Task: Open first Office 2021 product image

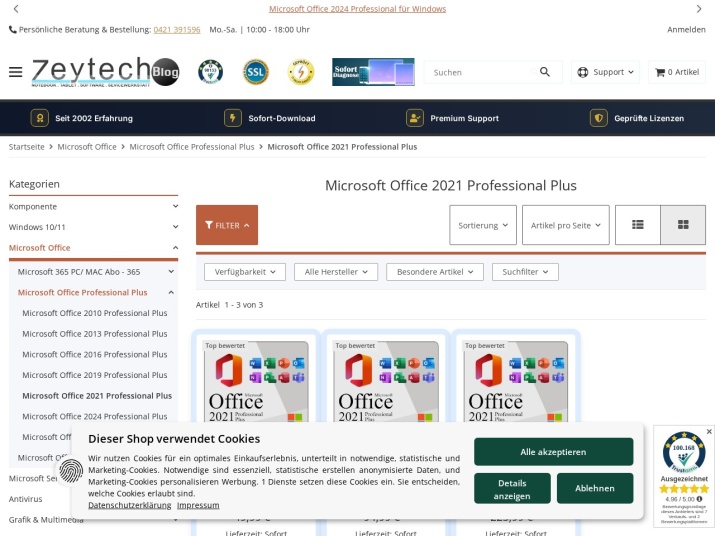Action: point(256,382)
